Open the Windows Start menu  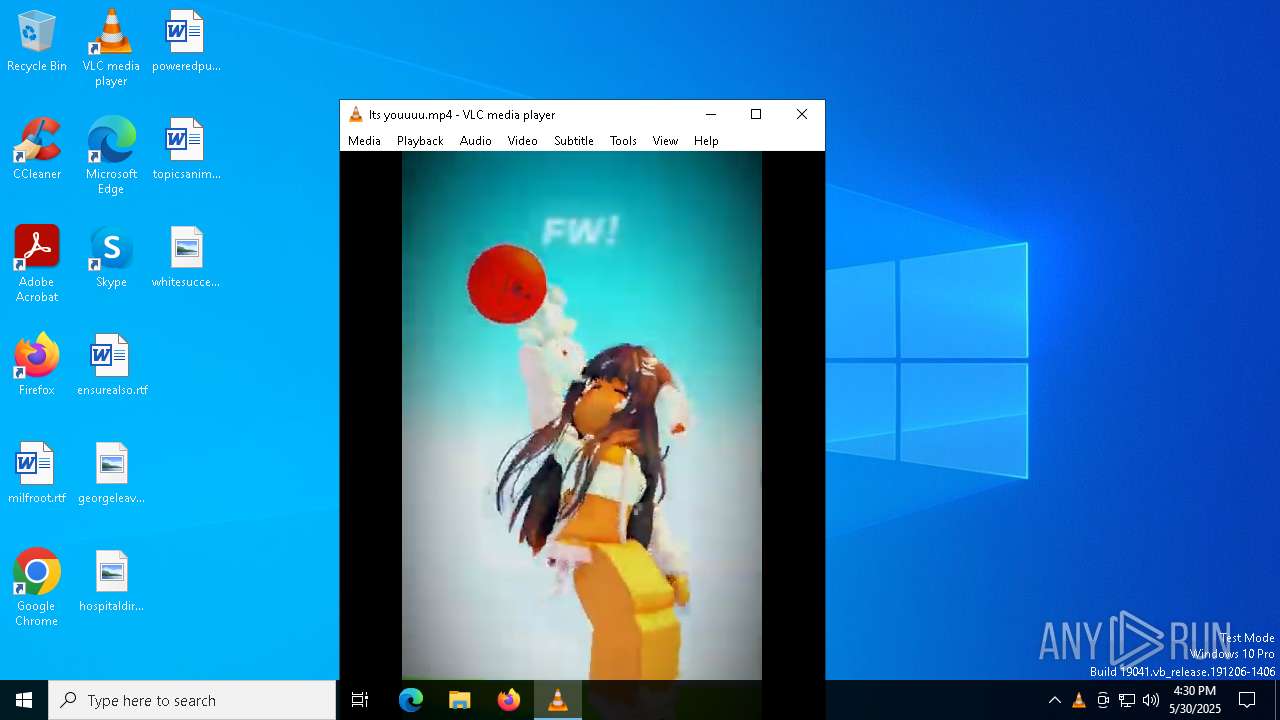(24, 700)
